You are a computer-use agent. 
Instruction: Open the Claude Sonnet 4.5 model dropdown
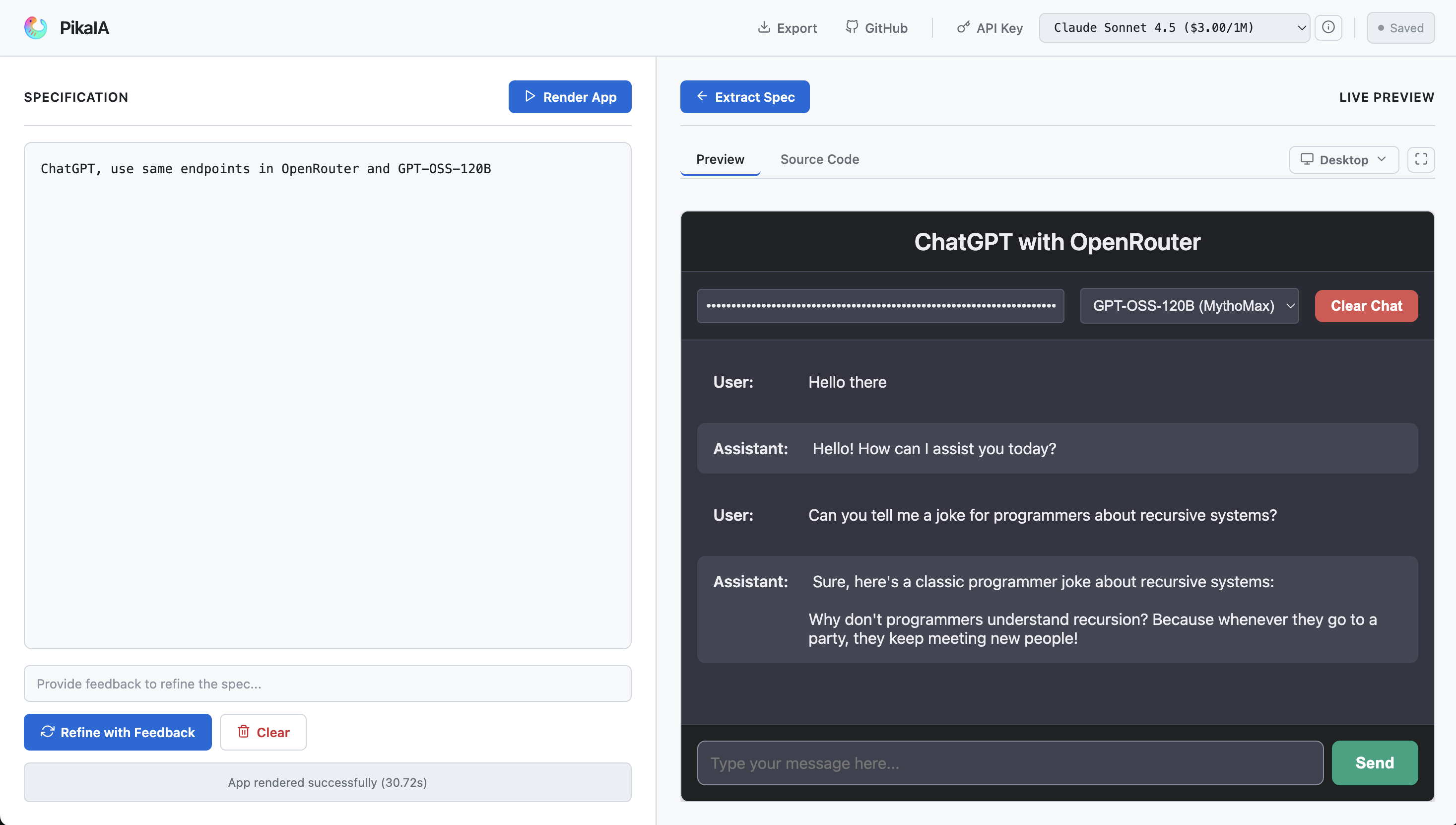click(1174, 27)
